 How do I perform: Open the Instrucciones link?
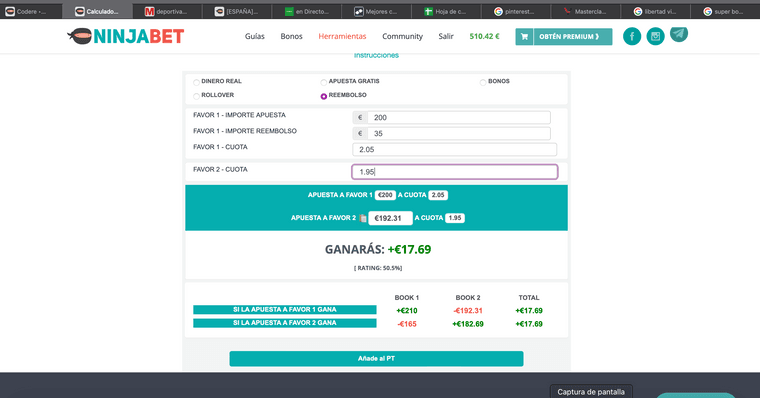(x=376, y=55)
